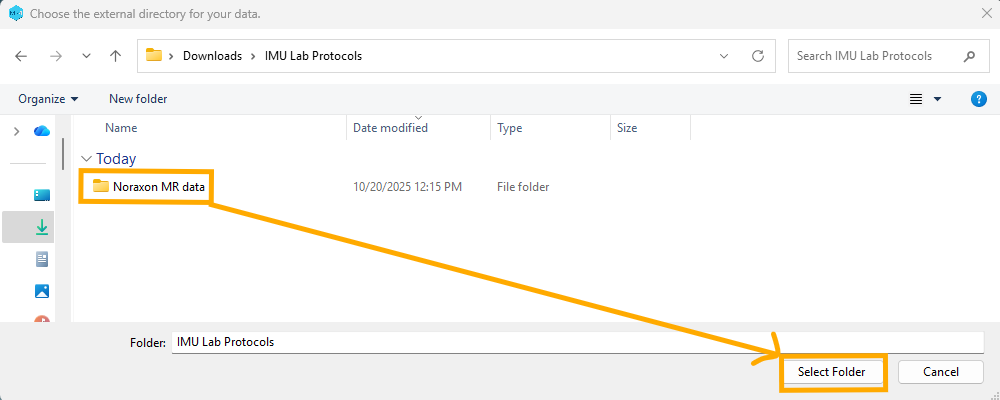Click the File folder type cell

tap(523, 187)
